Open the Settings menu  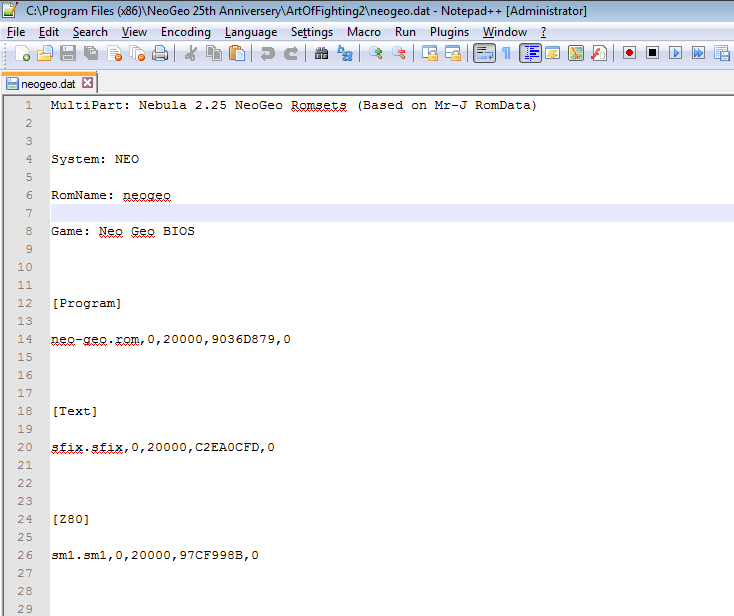(312, 32)
